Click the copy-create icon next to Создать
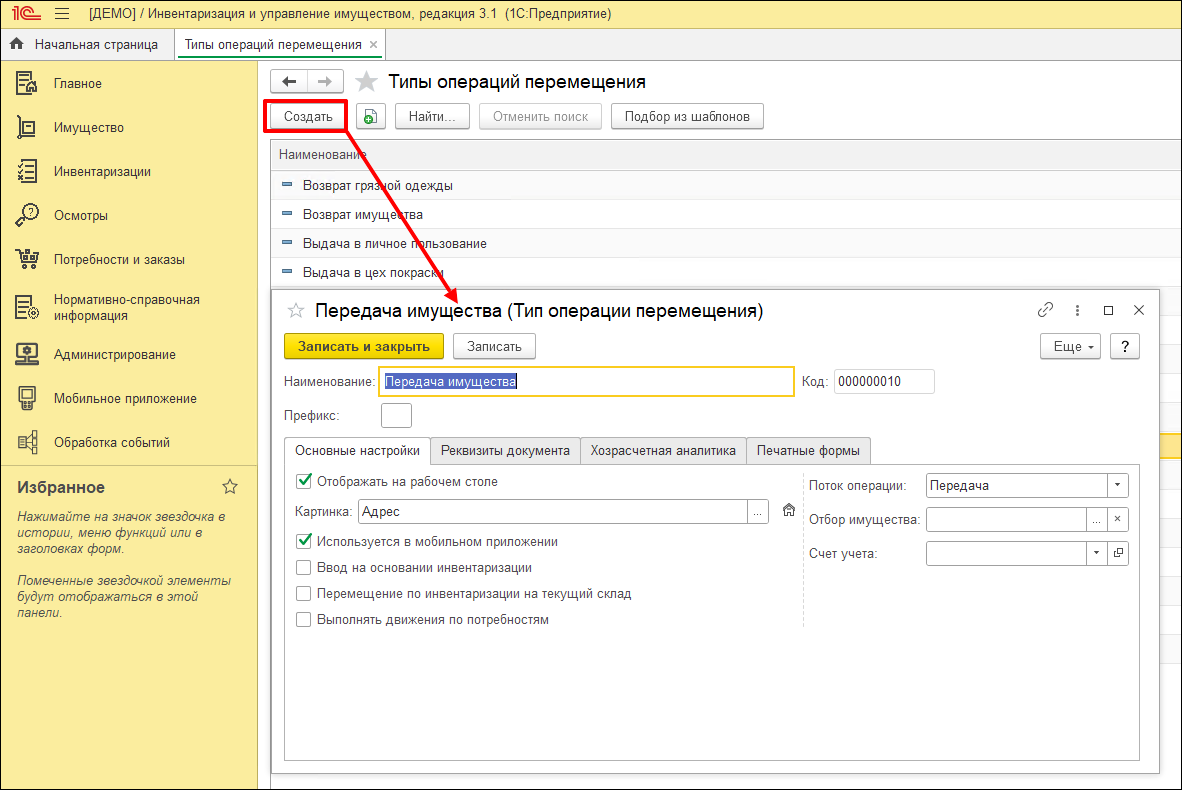 point(371,116)
